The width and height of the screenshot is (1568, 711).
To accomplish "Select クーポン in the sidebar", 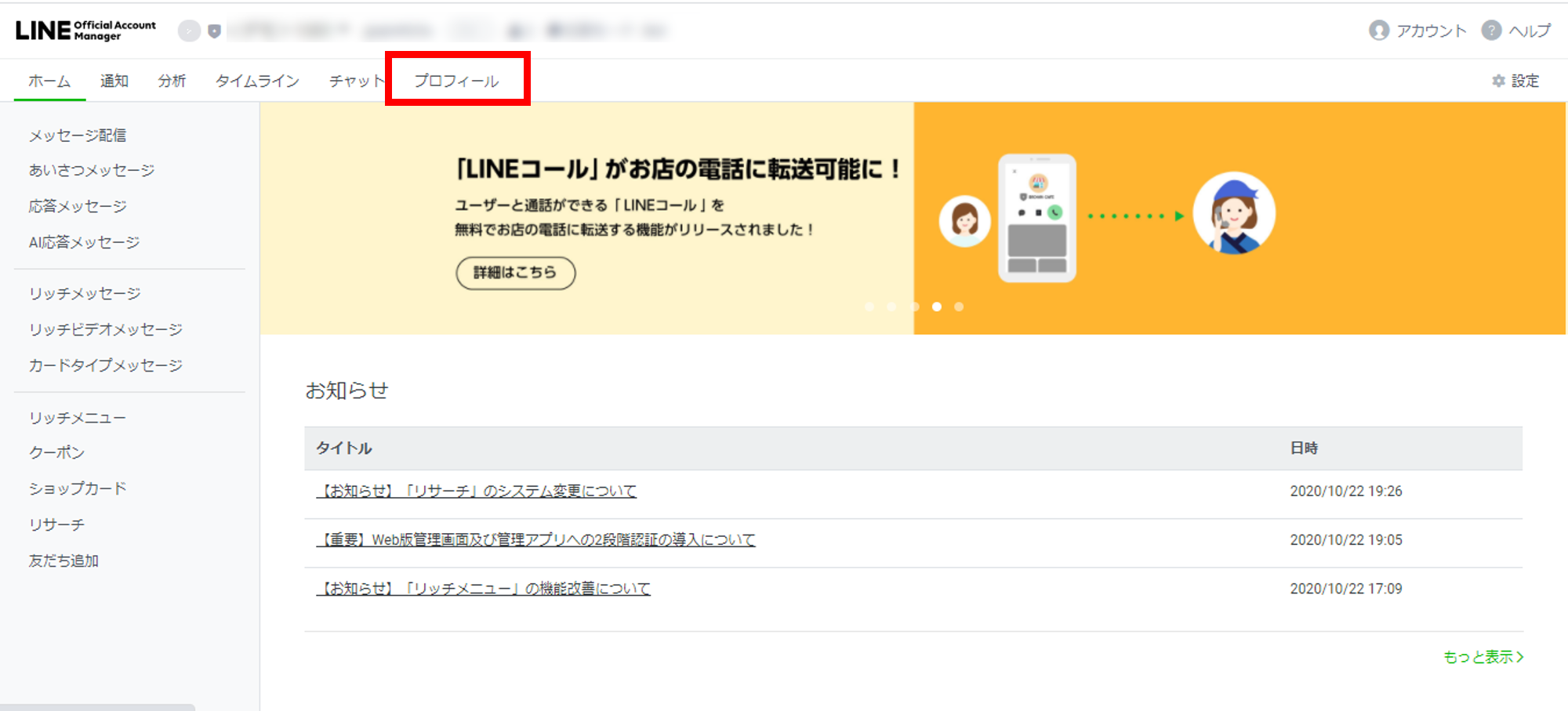I will [56, 452].
